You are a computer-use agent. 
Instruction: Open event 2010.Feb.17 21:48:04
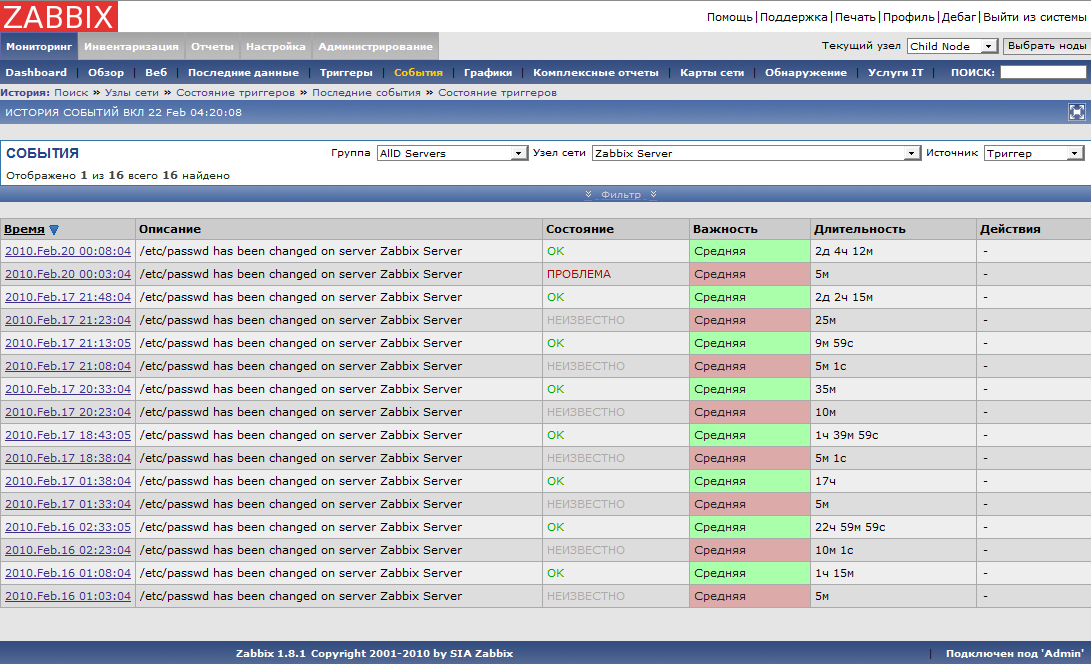click(x=67, y=297)
